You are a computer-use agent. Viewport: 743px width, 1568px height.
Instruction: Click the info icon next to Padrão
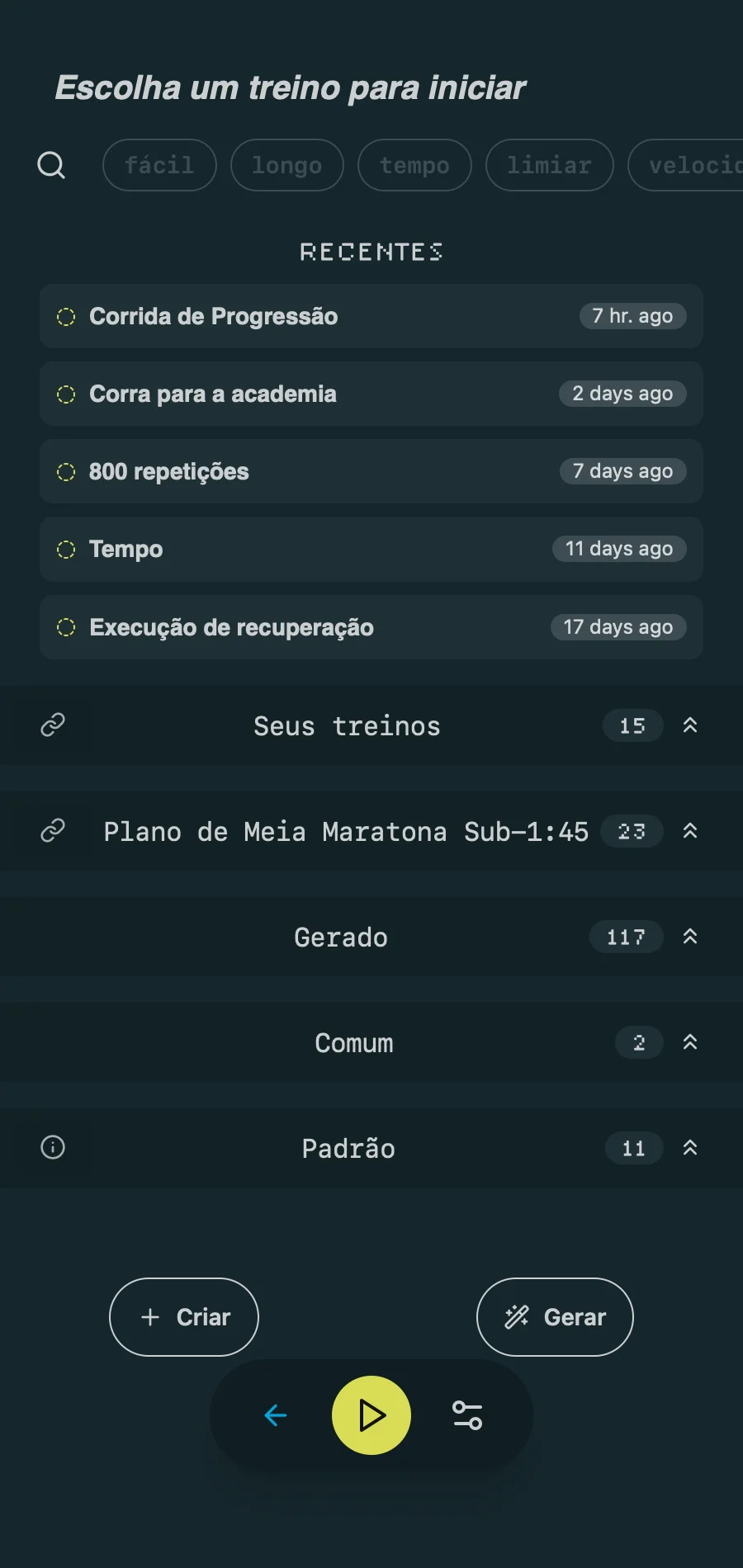[53, 1148]
